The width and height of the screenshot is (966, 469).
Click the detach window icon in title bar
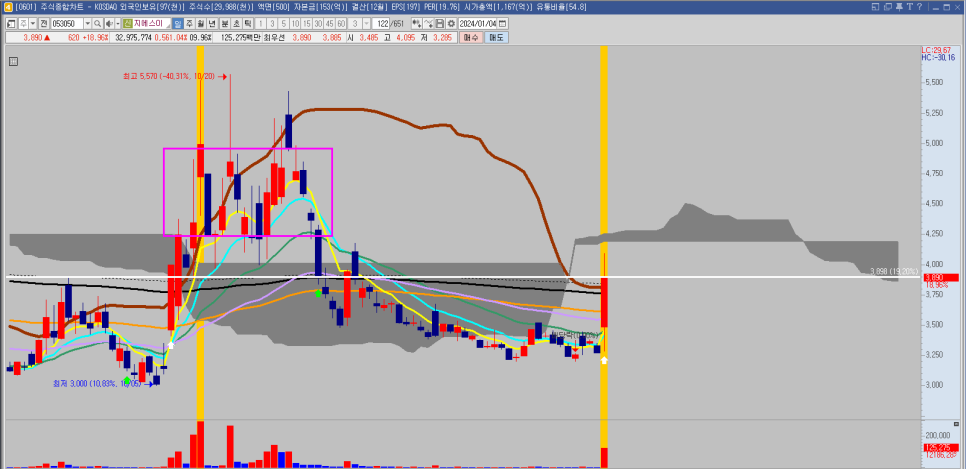(x=875, y=7)
